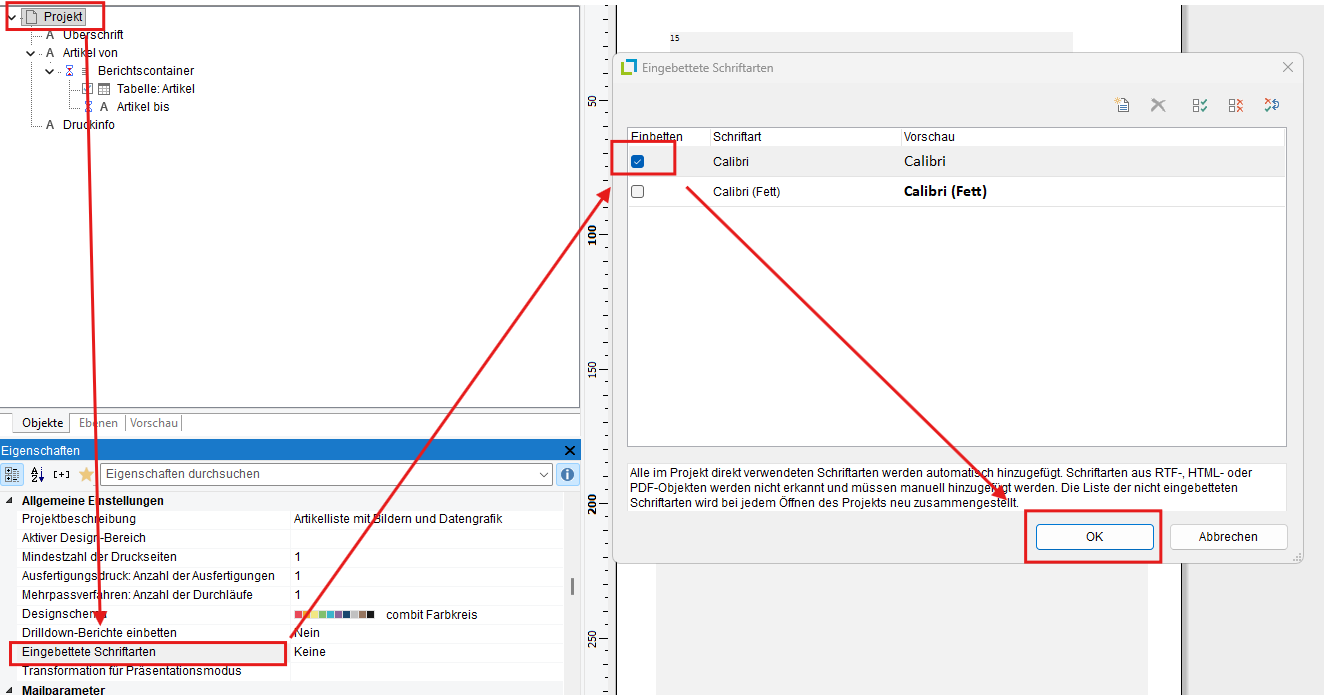Toggle the Tabelle: Artikel checkbox
This screenshot has width=1324, height=695.
click(x=87, y=89)
